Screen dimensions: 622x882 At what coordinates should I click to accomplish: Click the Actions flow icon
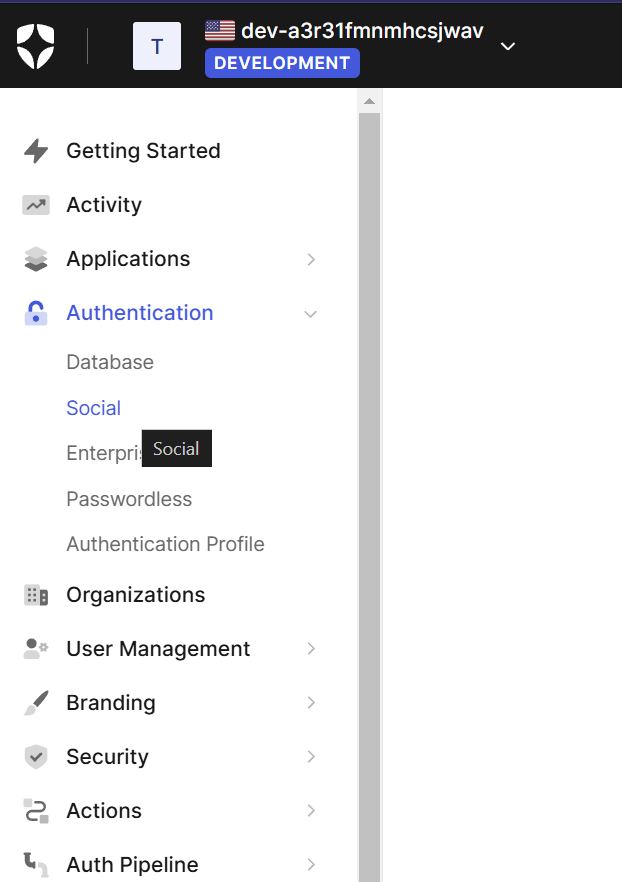click(36, 811)
